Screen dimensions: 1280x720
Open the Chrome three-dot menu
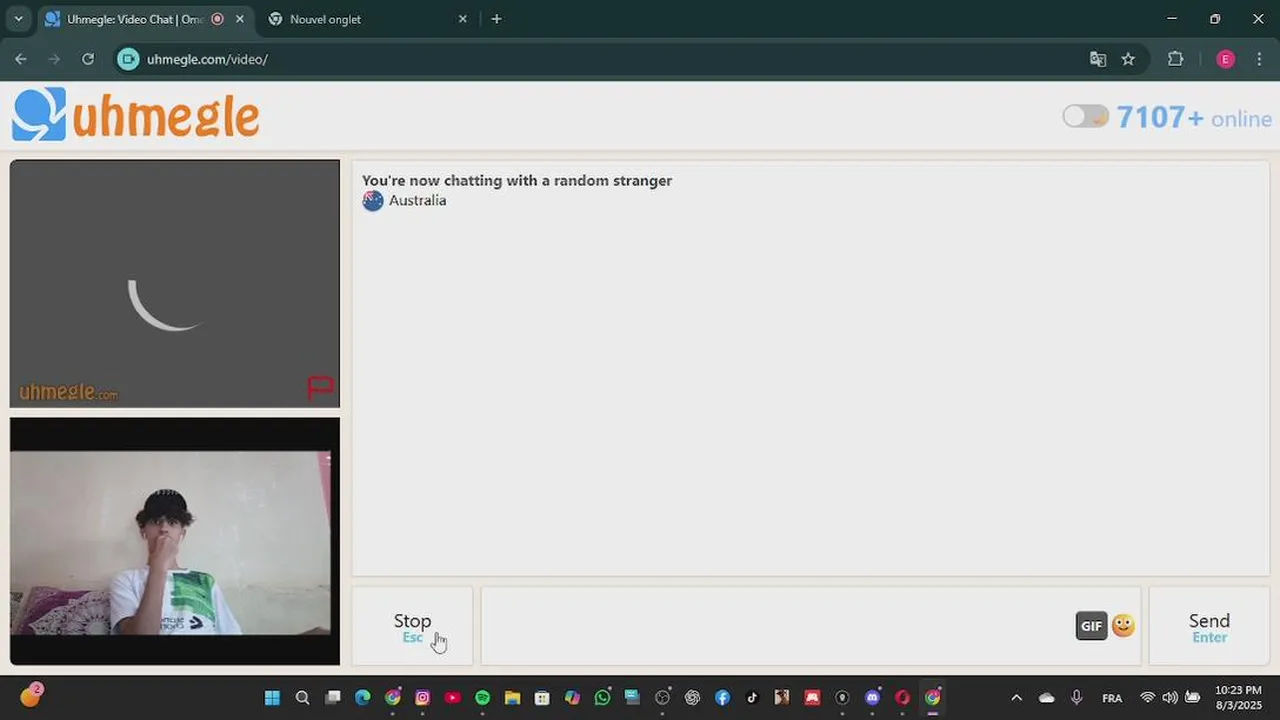coord(1259,59)
